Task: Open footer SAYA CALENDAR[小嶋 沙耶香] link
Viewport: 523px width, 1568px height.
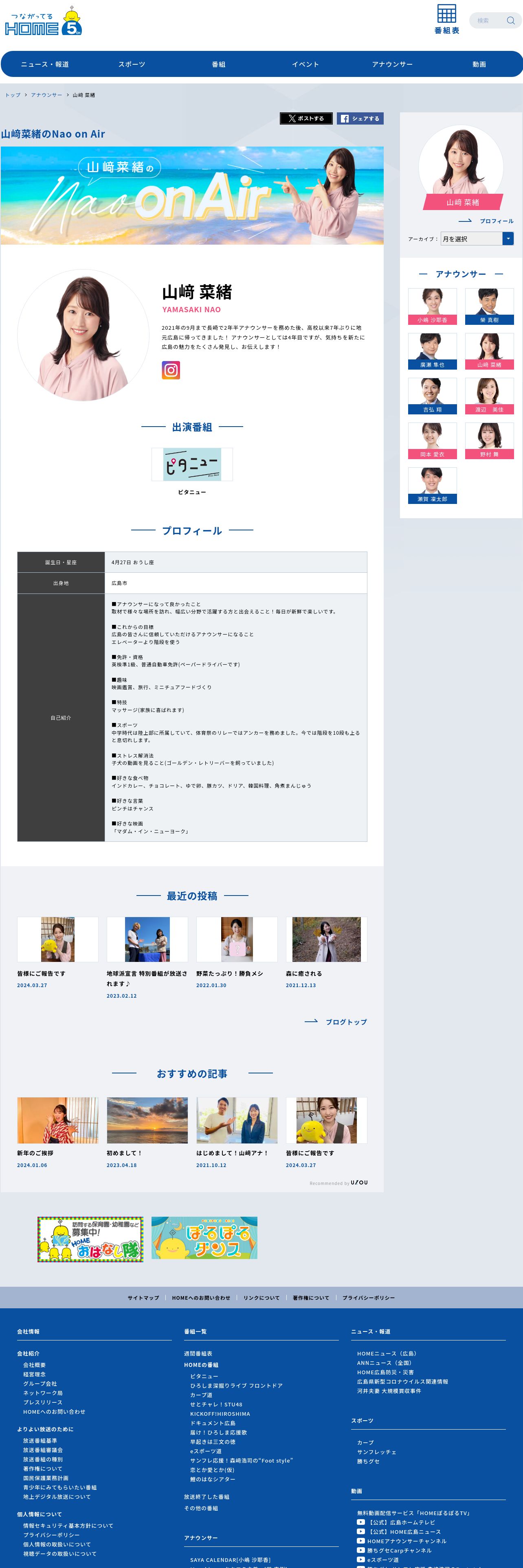Action: (x=230, y=1560)
